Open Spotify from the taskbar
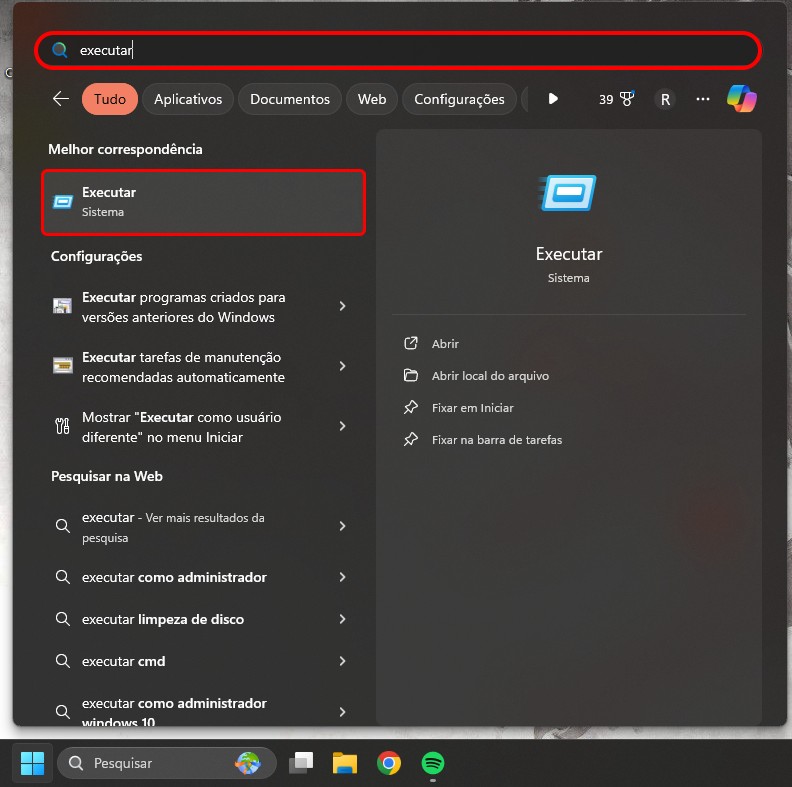This screenshot has width=792, height=787. (x=432, y=763)
